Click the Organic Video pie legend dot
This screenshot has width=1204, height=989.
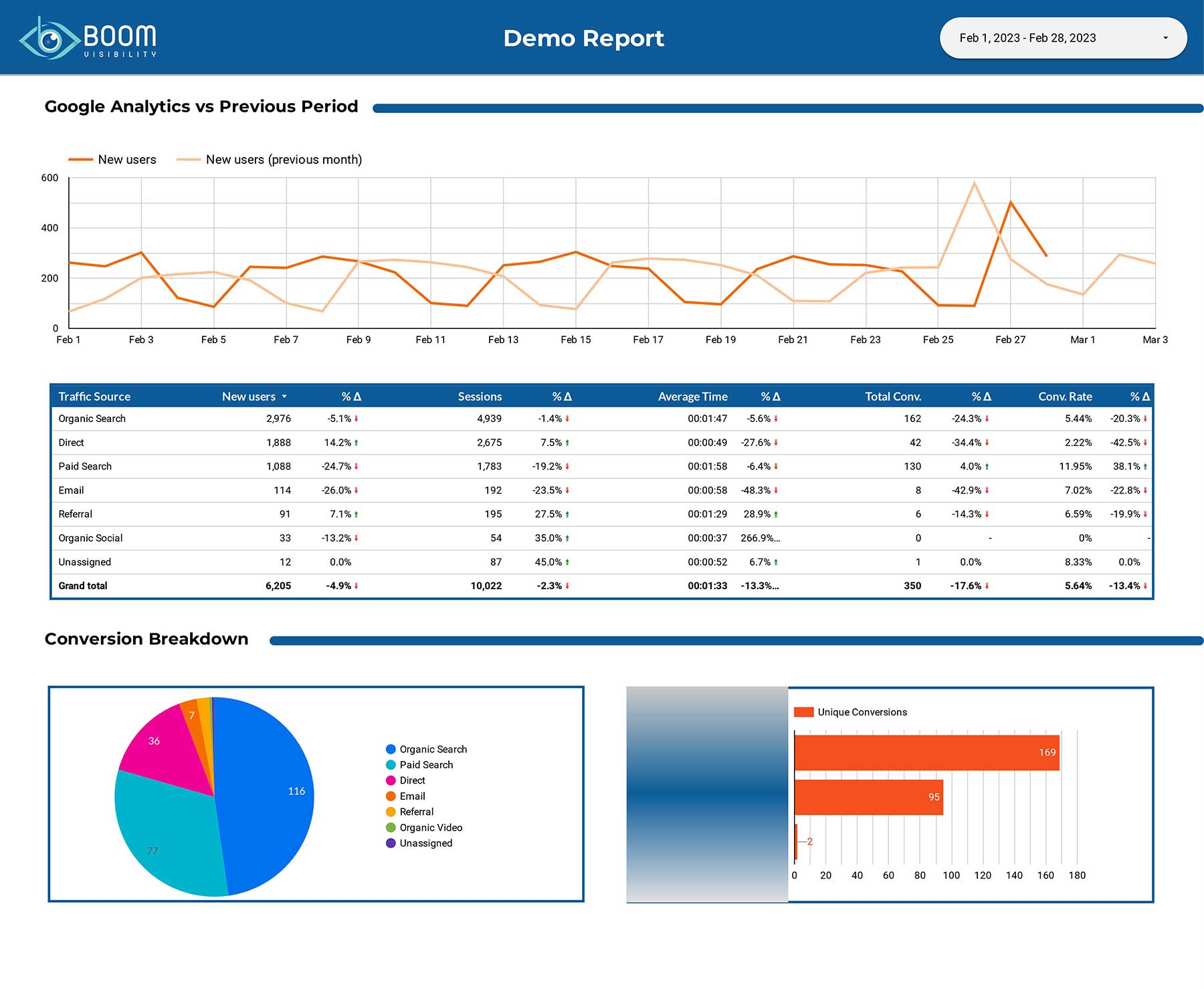[391, 827]
